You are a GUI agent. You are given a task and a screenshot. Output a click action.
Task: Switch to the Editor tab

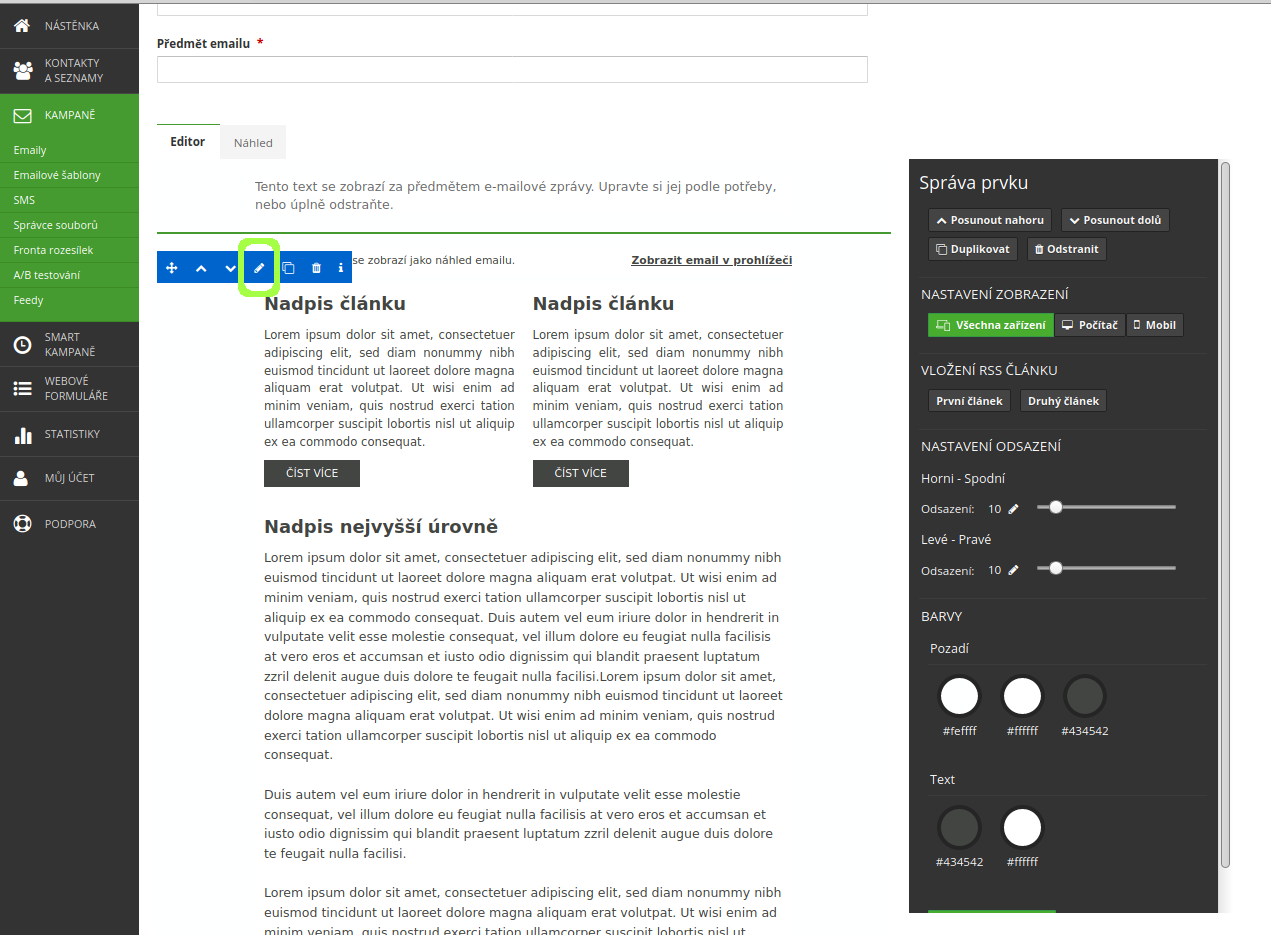(x=188, y=142)
